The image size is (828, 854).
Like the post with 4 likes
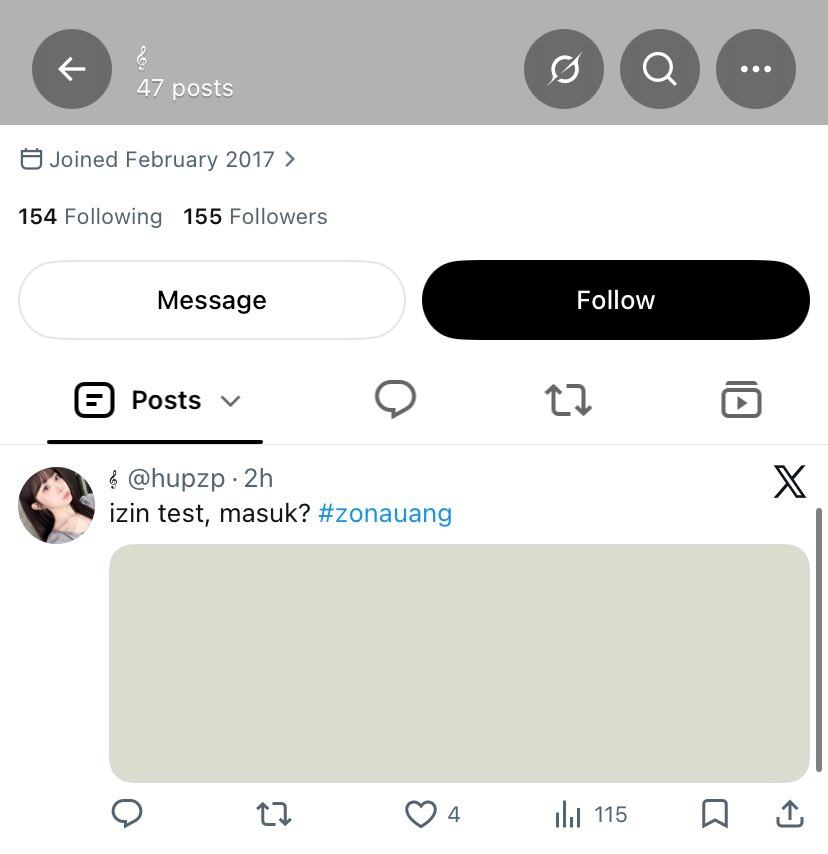pos(421,814)
